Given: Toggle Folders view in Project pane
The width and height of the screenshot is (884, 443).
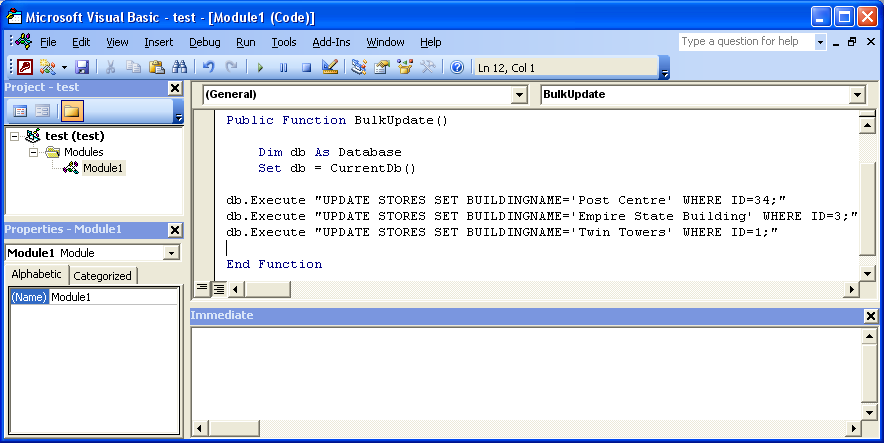Looking at the screenshot, I should pyautogui.click(x=72, y=111).
